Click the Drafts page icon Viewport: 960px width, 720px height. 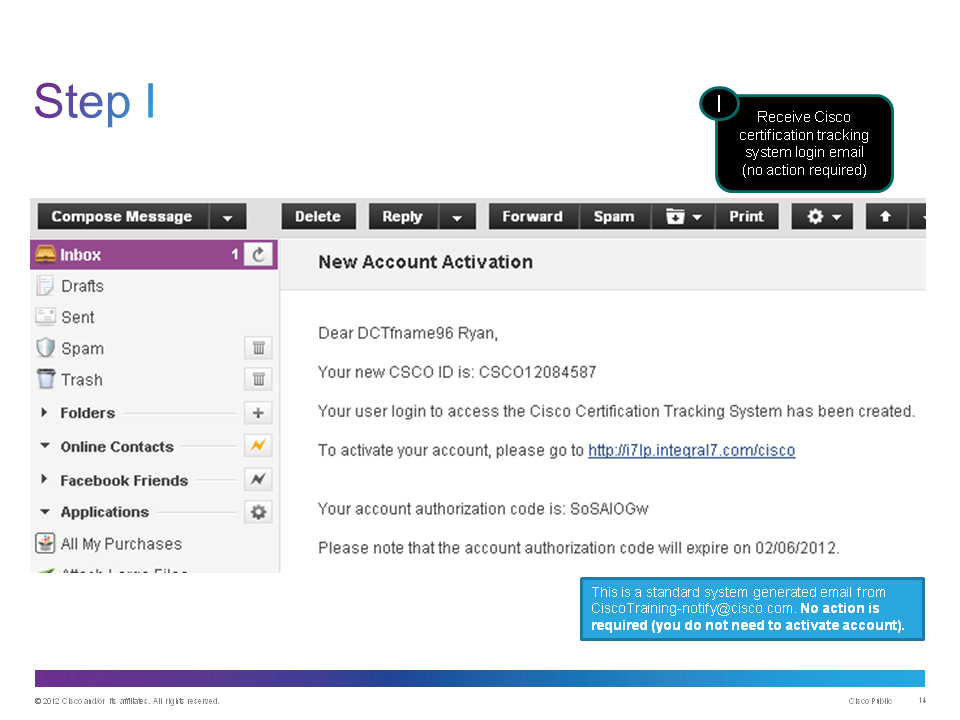point(45,285)
